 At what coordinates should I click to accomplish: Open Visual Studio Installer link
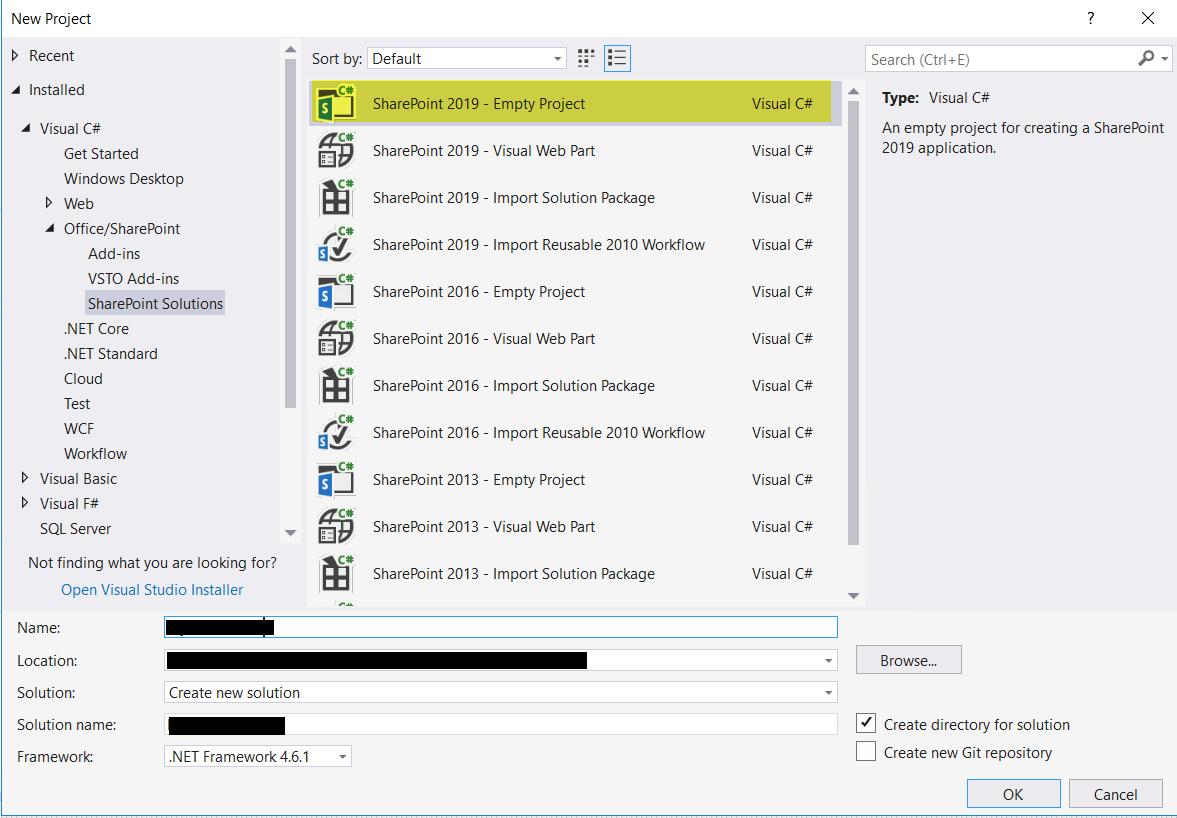tap(152, 590)
